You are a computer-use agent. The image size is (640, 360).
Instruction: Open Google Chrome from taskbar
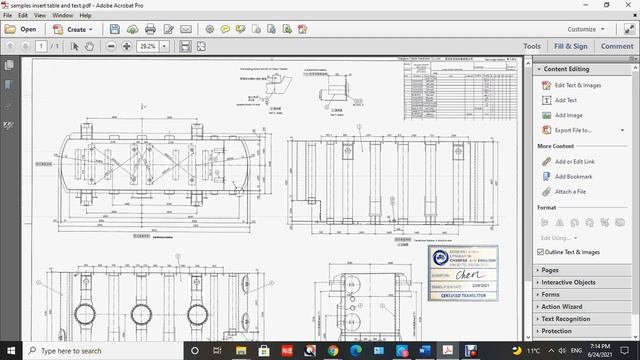(333, 351)
